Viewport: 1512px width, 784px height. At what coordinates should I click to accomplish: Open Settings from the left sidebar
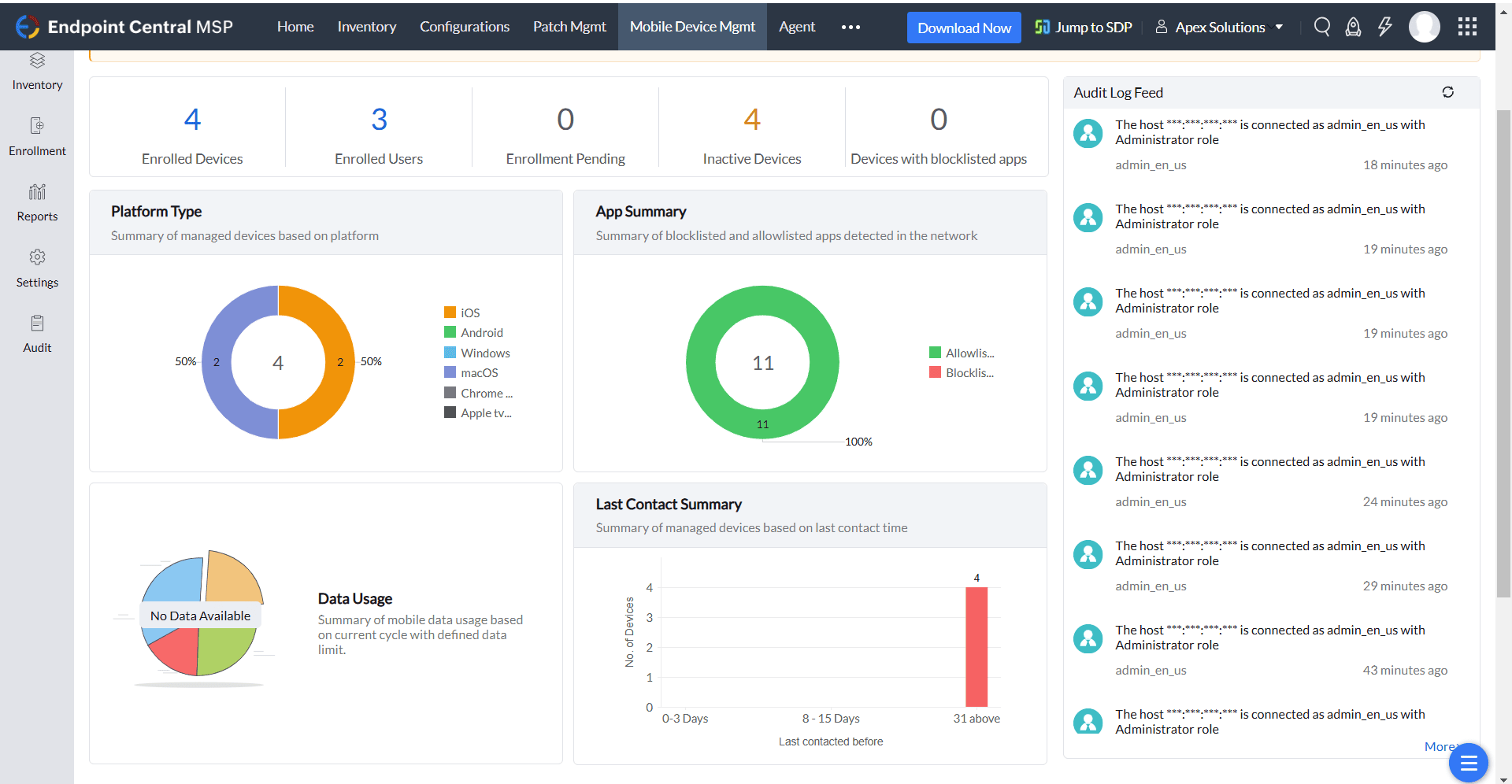pos(37,268)
